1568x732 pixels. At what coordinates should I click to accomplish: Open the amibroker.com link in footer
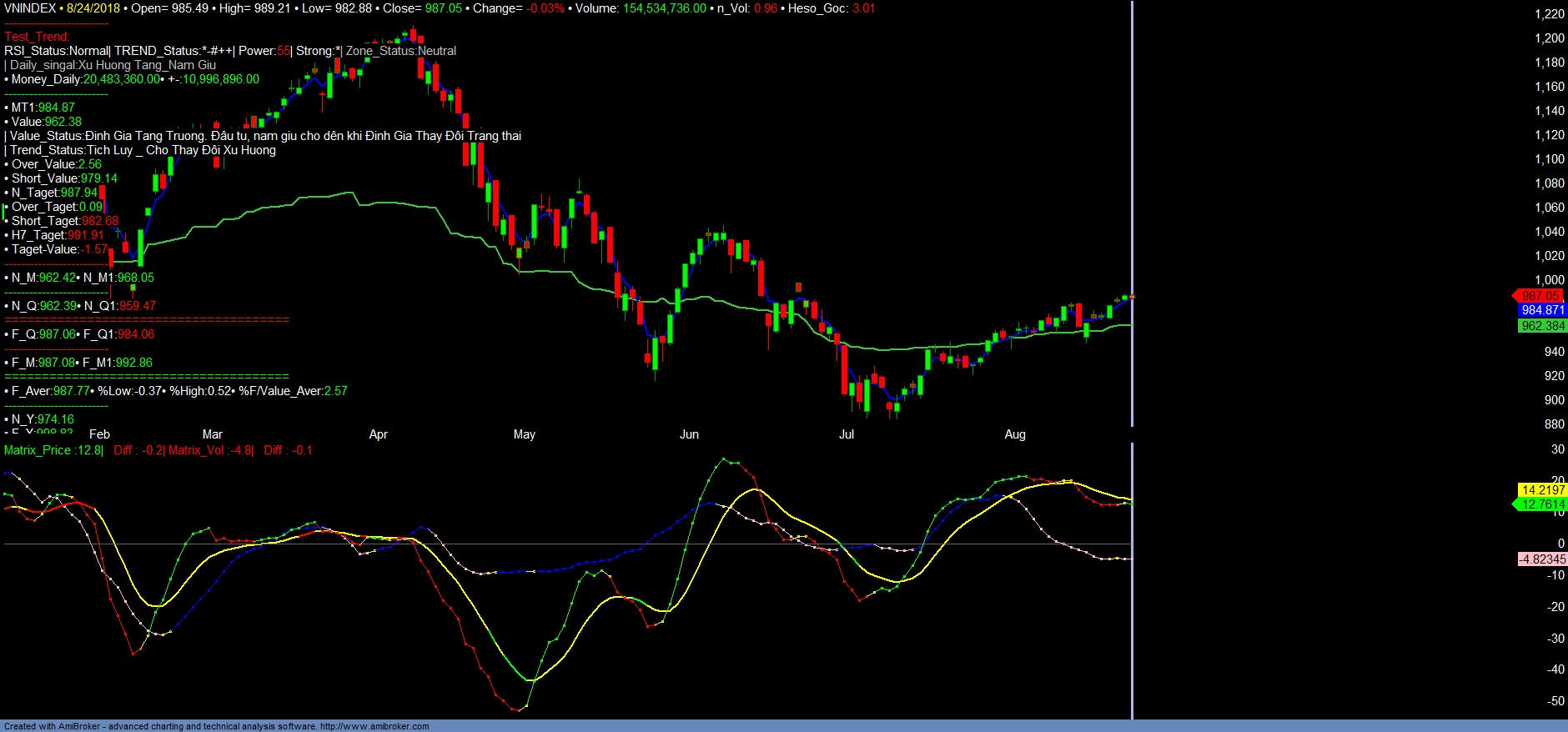(x=374, y=726)
